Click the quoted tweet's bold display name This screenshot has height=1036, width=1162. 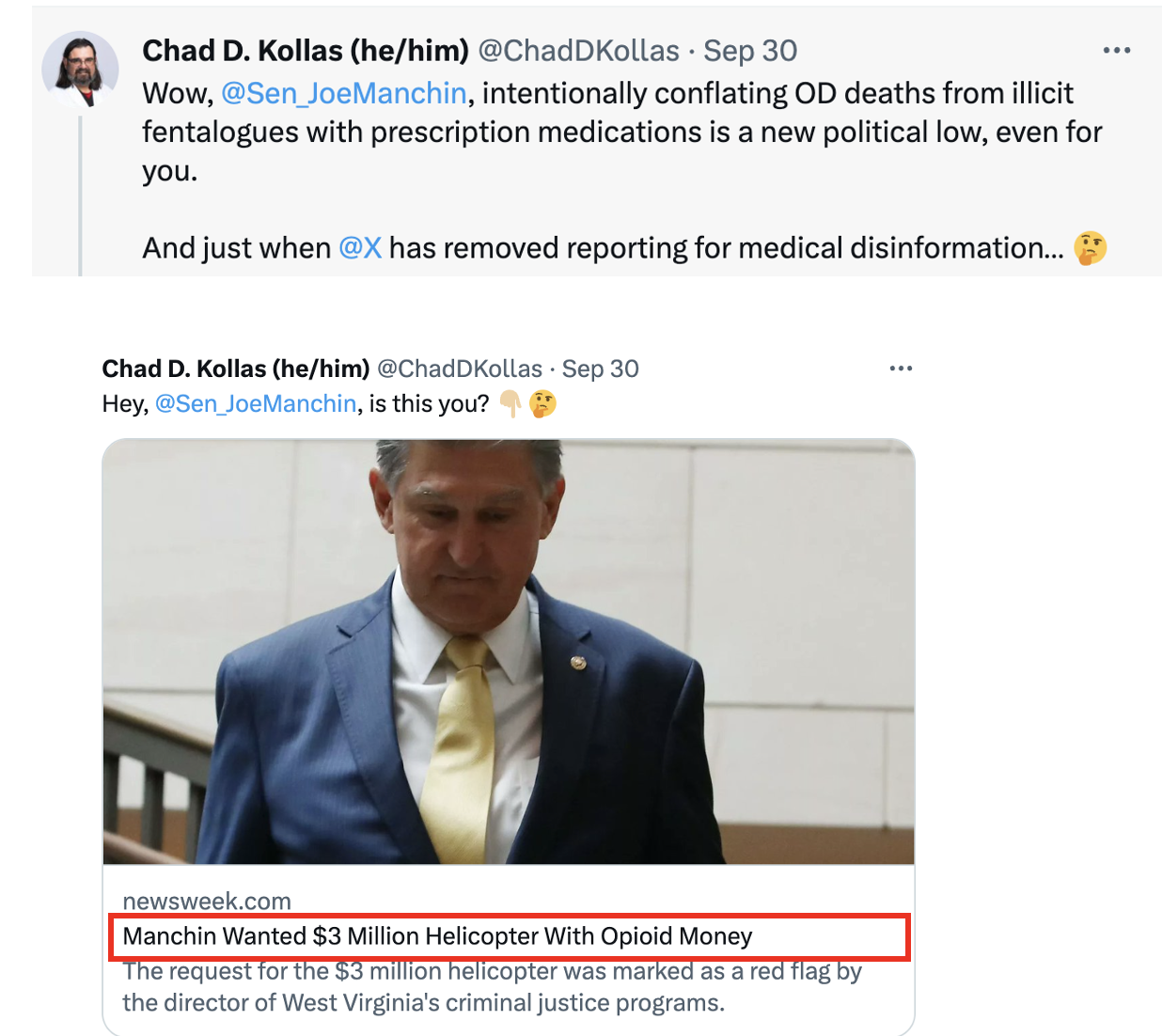[x=235, y=369]
